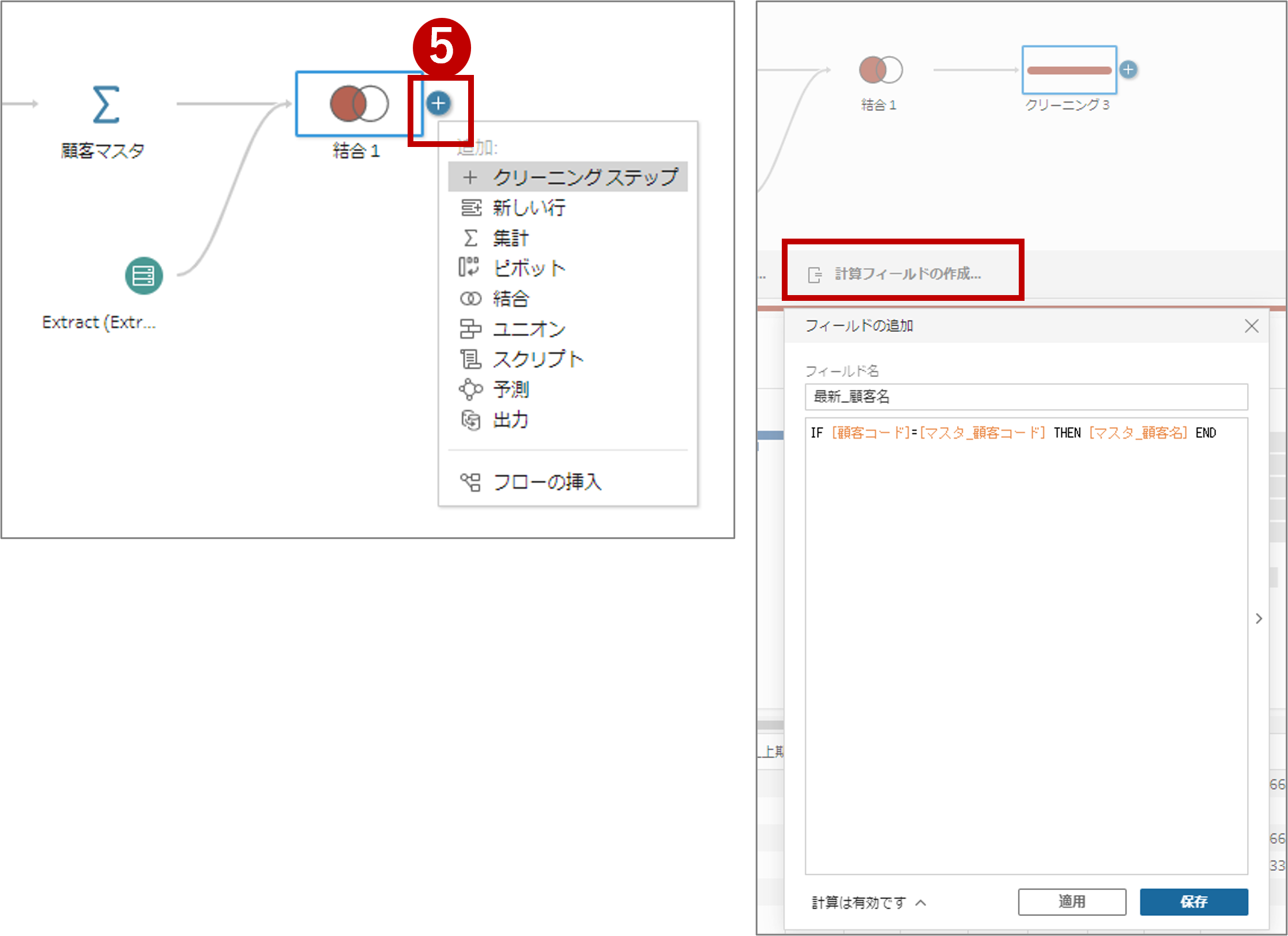Close the フィールドの追加 dialog

1251,326
